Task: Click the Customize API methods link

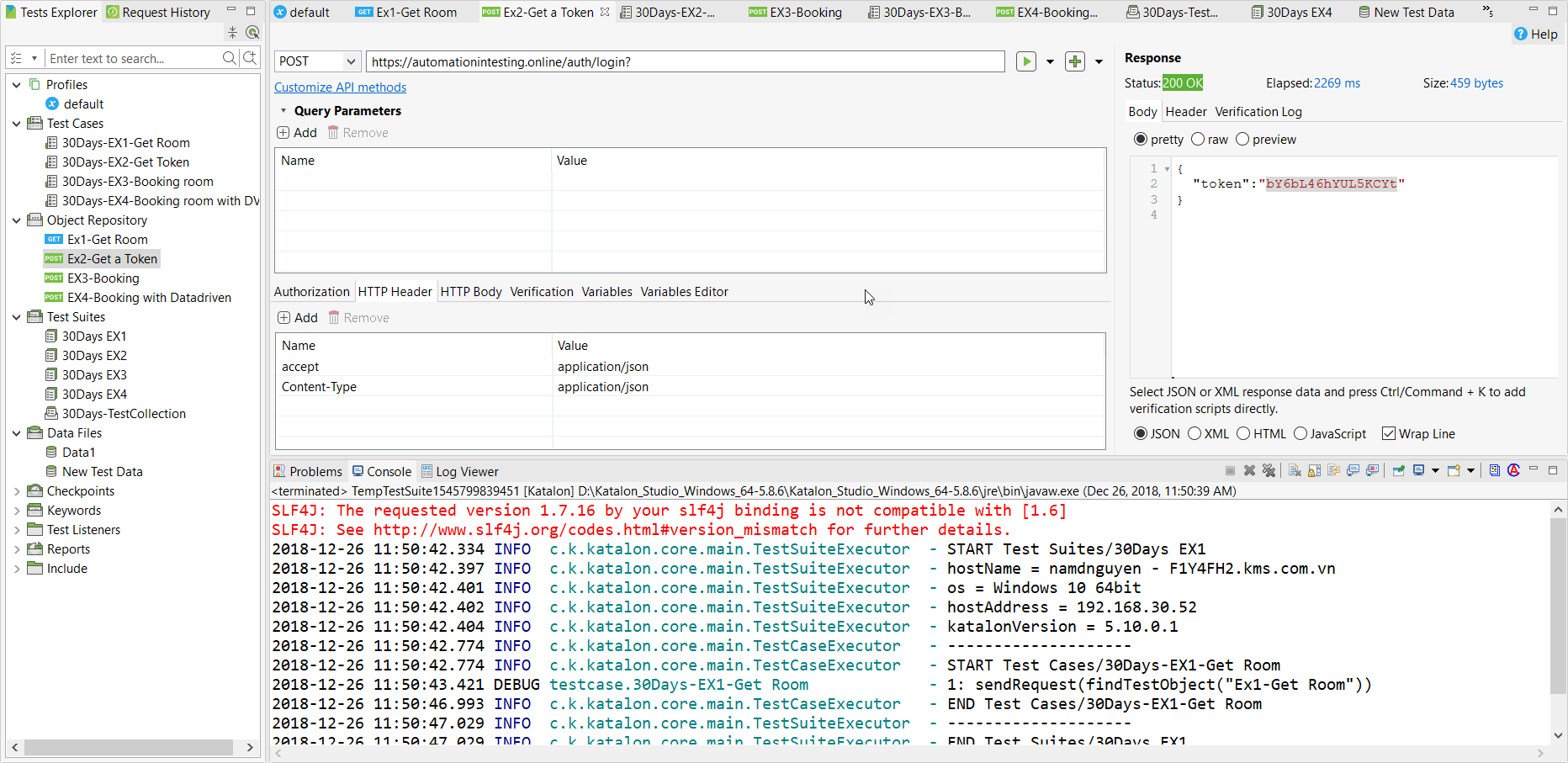Action: coord(340,87)
